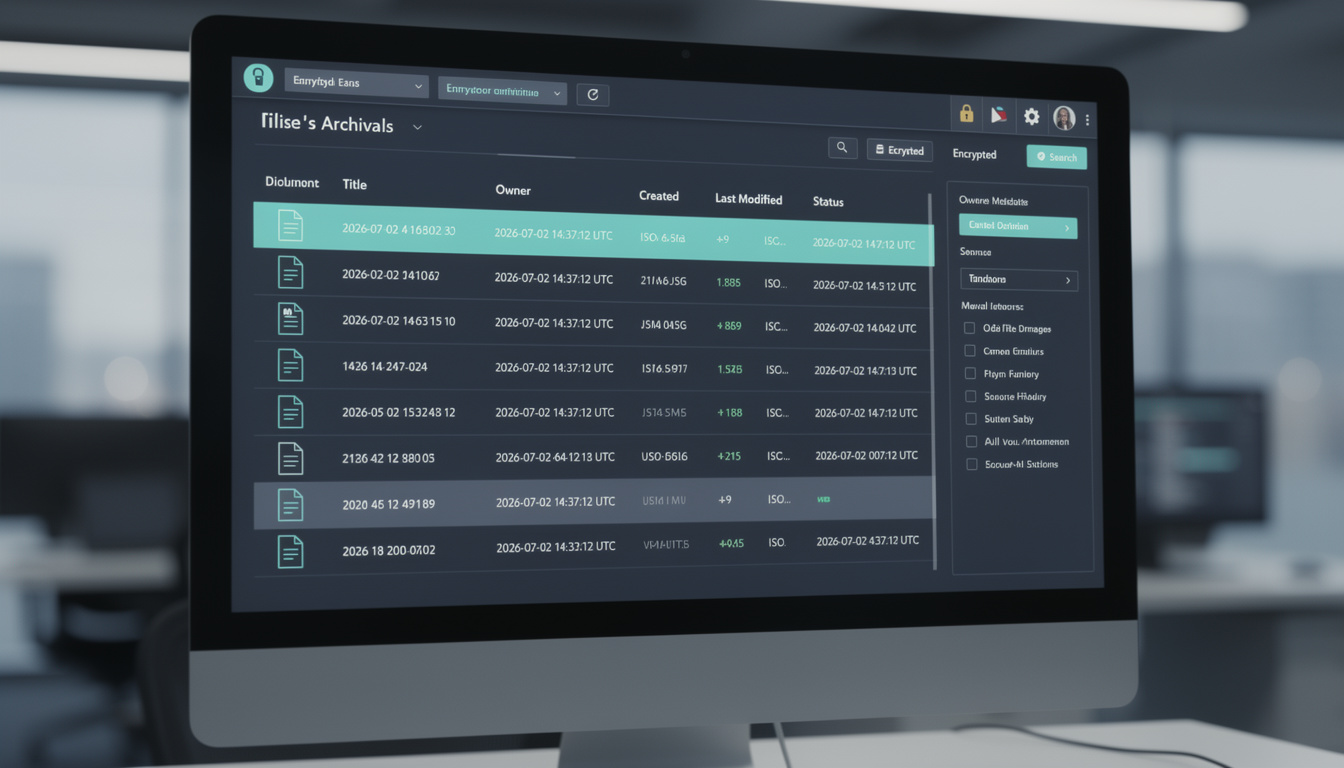Toggle the Sonone Hiadry checkbox
This screenshot has width=1344, height=768.
point(970,396)
